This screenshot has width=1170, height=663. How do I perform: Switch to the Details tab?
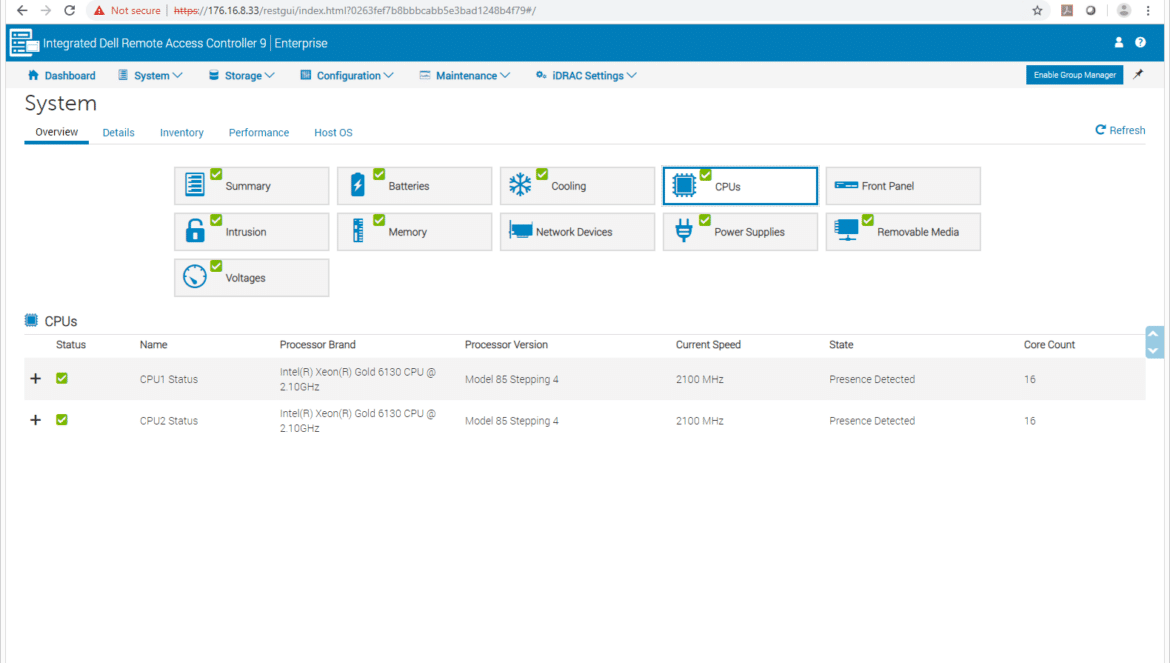119,133
